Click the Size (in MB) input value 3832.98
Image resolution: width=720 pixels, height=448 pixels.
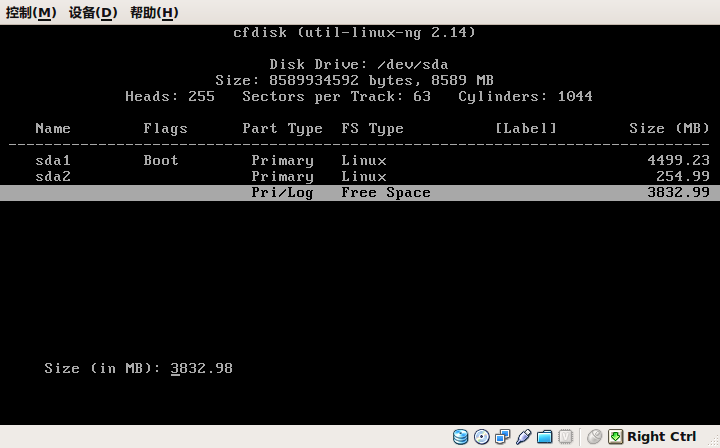pyautogui.click(x=202, y=368)
